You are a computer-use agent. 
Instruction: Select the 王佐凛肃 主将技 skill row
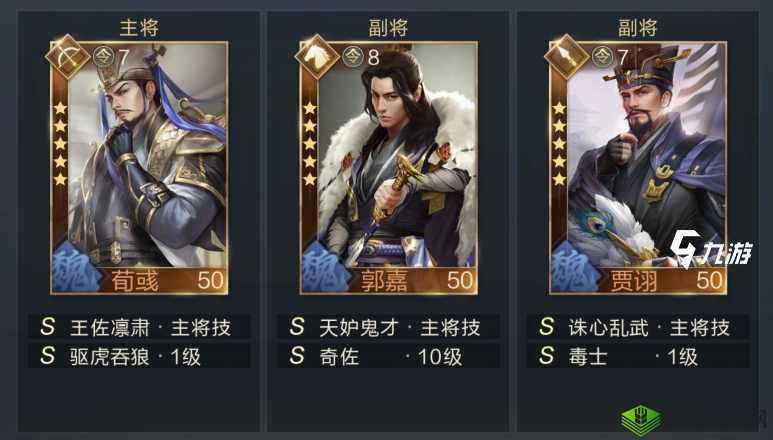pyautogui.click(x=139, y=327)
